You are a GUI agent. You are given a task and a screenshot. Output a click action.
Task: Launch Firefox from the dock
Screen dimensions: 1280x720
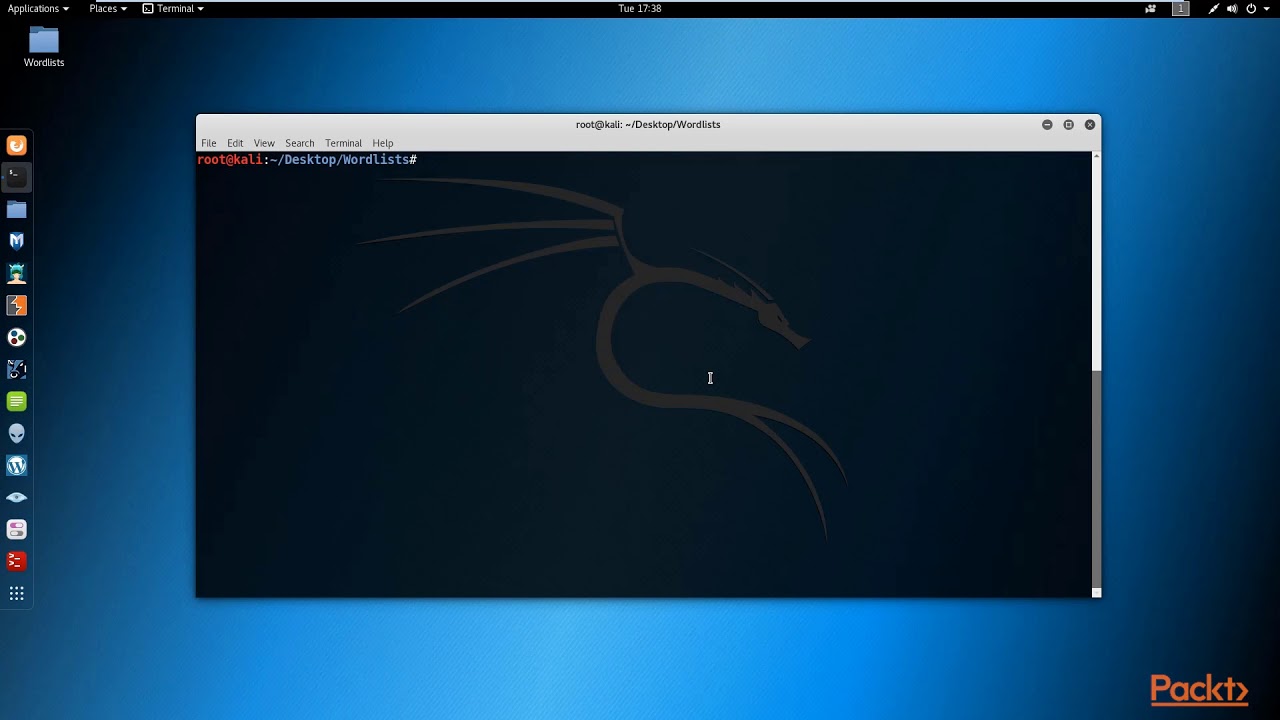(17, 146)
